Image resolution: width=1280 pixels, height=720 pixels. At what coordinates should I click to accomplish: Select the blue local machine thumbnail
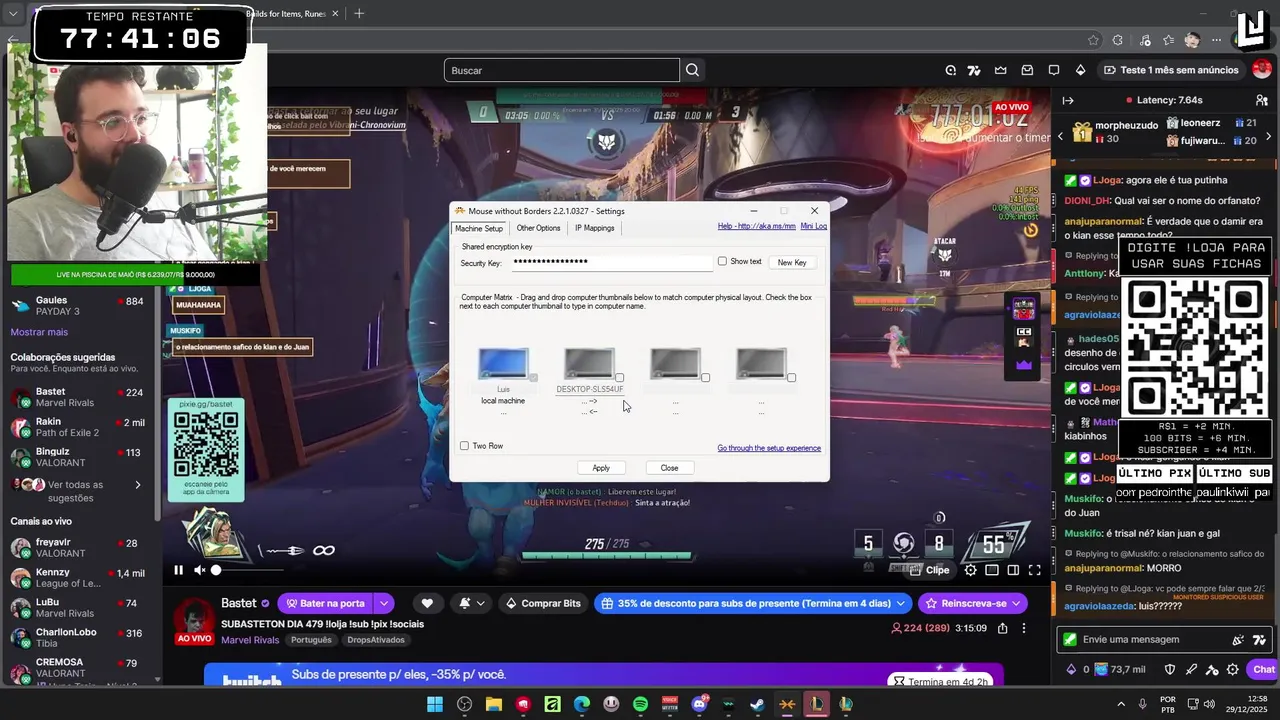click(503, 363)
